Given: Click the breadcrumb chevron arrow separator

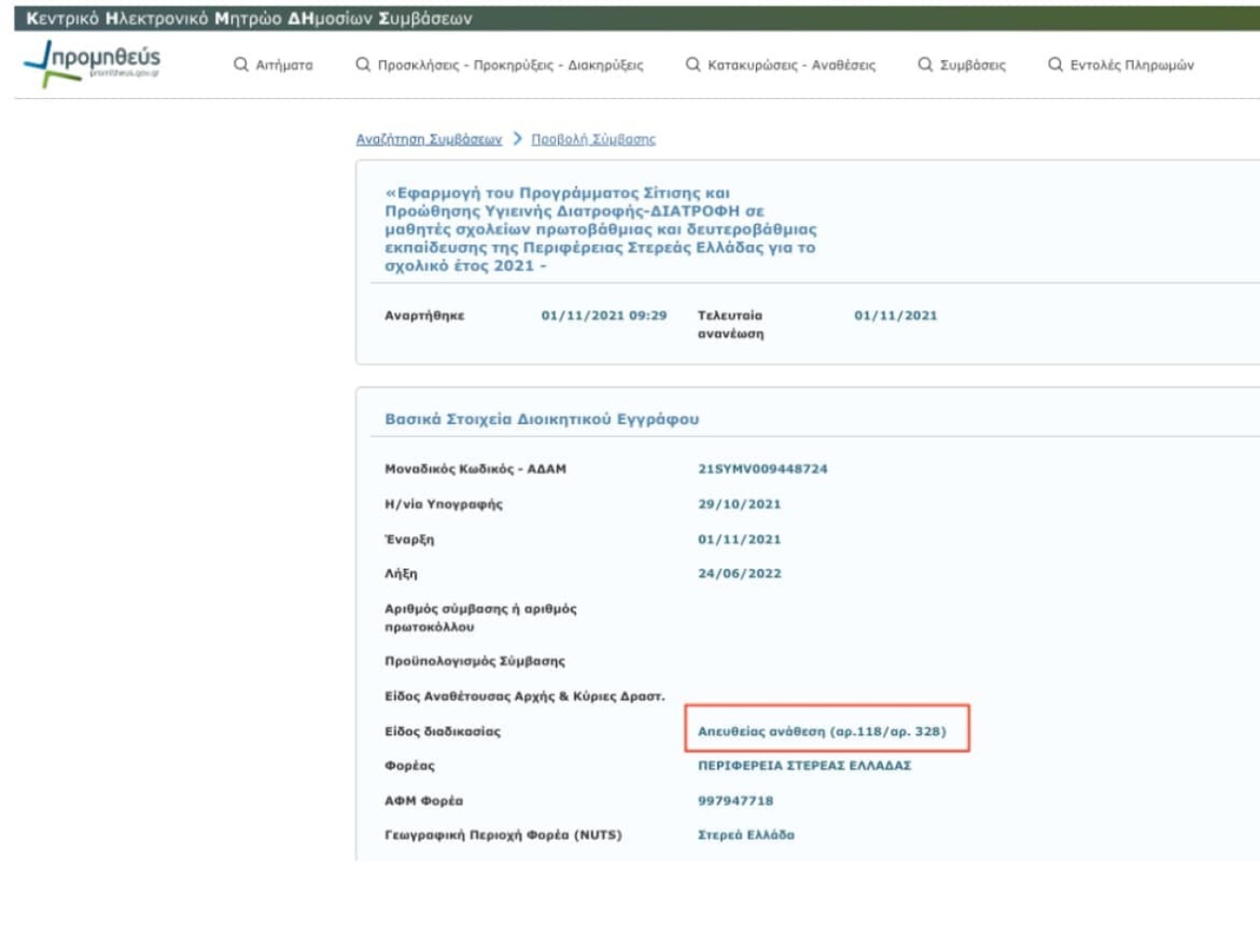Looking at the screenshot, I should click(517, 139).
